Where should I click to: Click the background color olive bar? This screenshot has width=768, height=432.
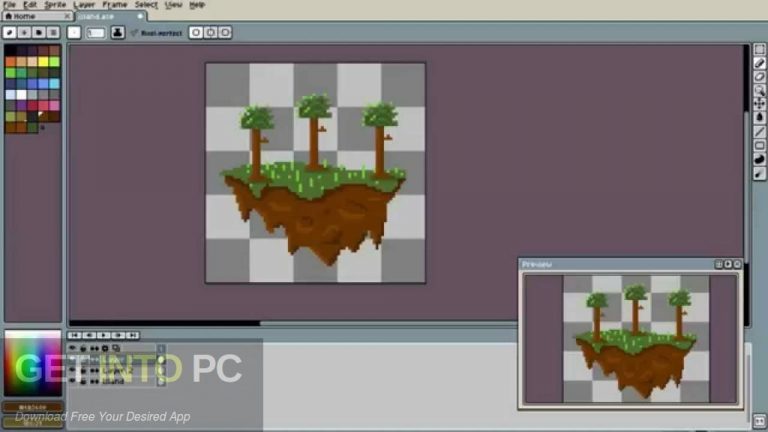click(33, 423)
